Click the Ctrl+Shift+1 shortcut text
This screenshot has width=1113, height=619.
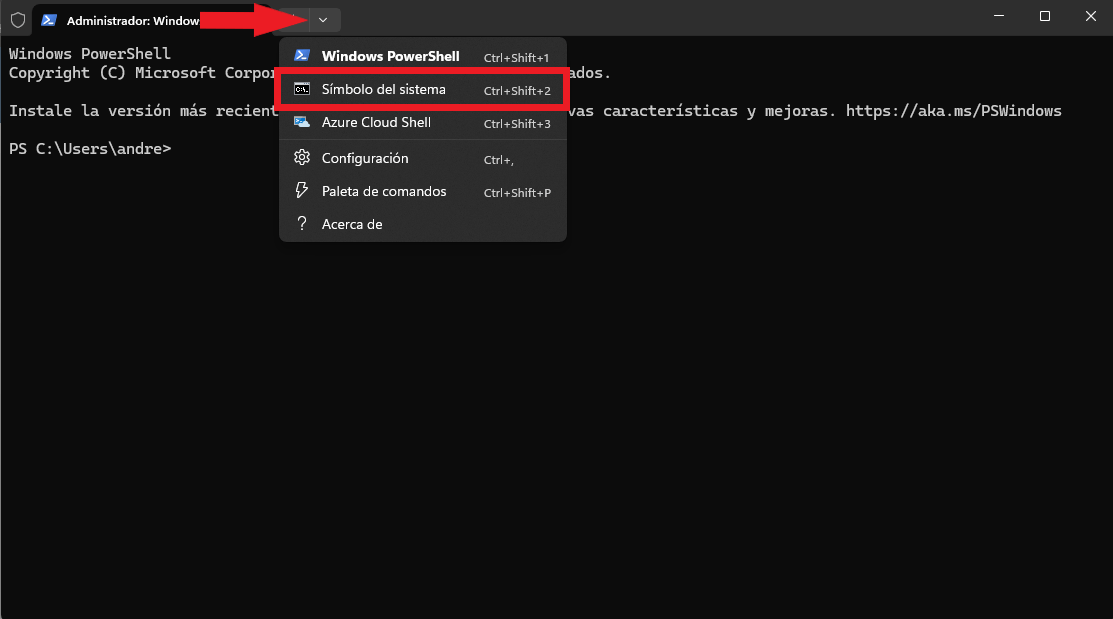click(516, 57)
